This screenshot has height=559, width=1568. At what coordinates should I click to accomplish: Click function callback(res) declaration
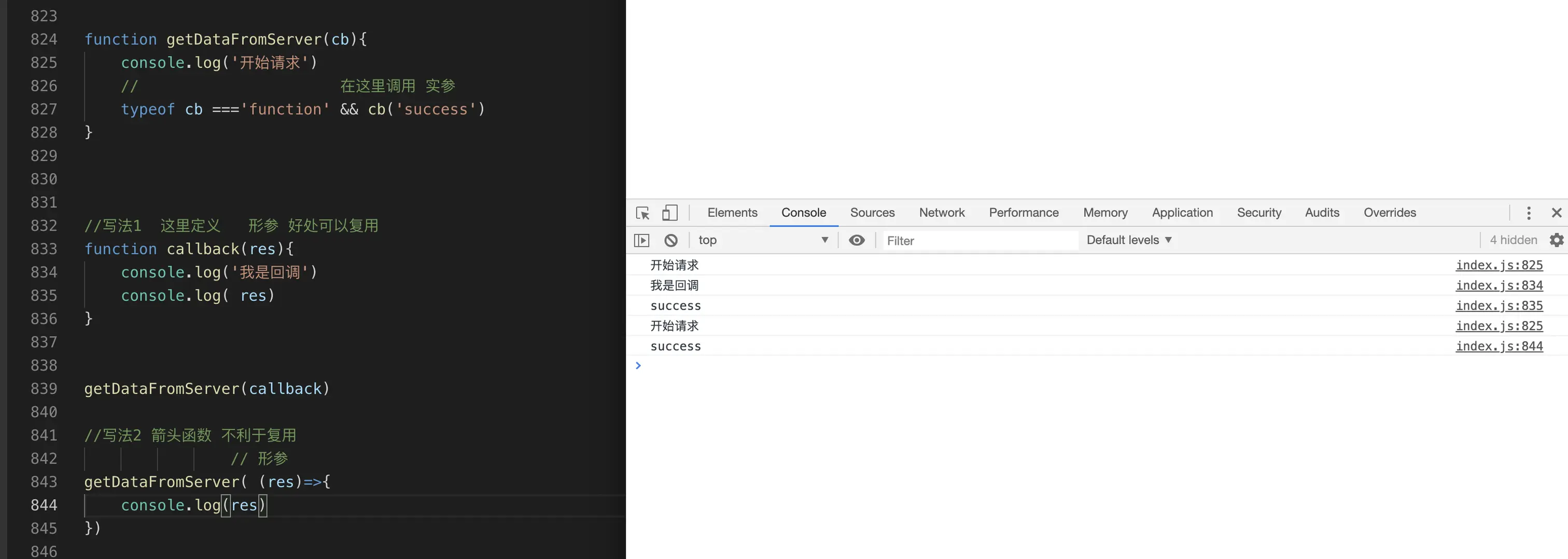pos(189,248)
